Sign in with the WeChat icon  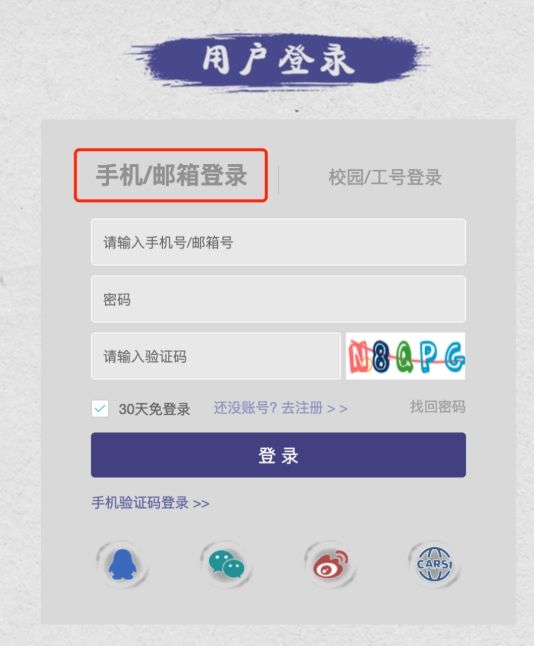[226, 564]
